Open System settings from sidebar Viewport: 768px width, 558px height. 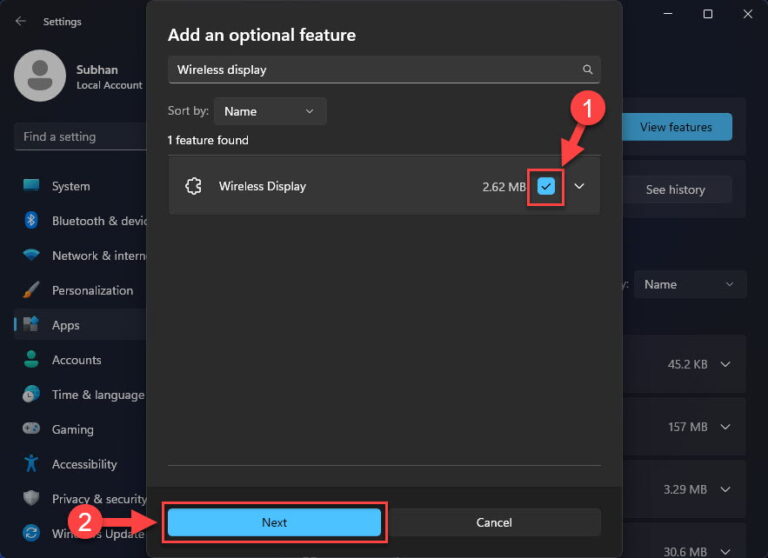click(x=70, y=186)
